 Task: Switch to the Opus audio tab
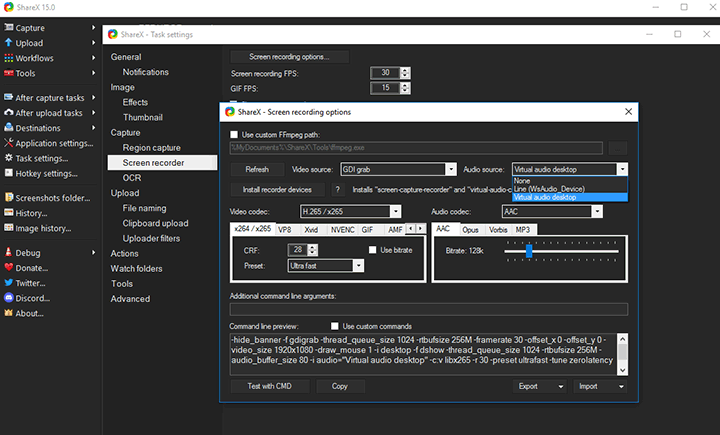coord(472,229)
